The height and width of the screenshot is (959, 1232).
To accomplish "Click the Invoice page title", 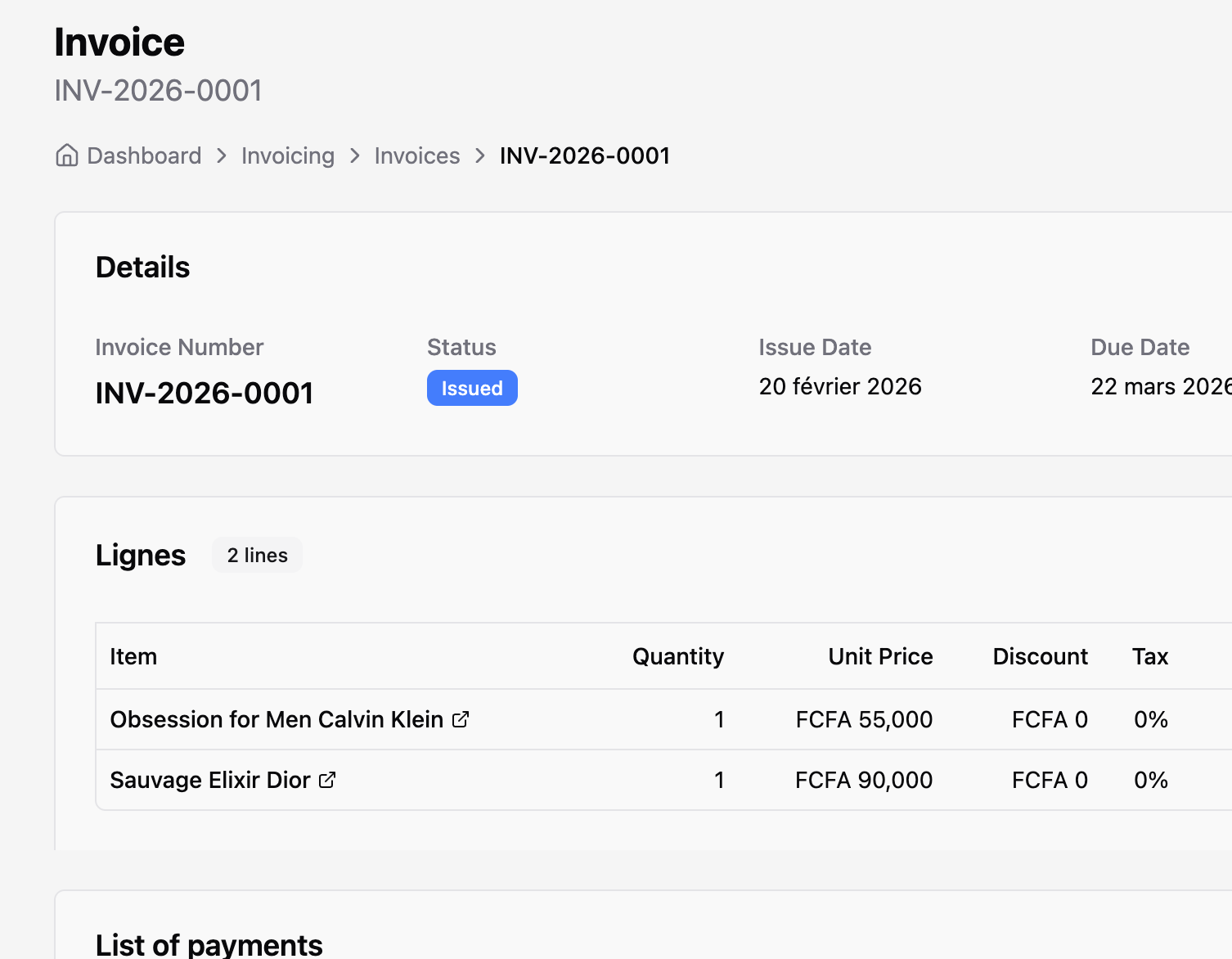I will [x=119, y=42].
